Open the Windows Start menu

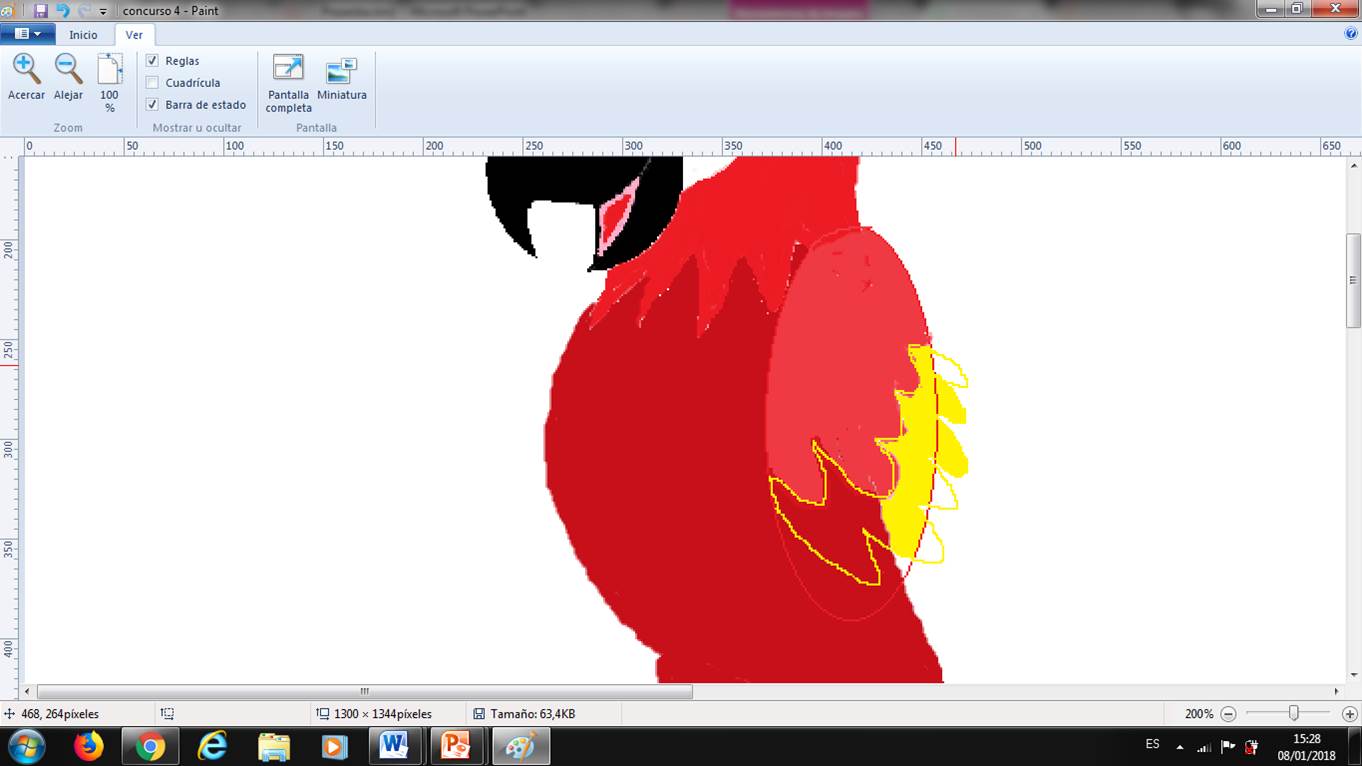point(26,746)
